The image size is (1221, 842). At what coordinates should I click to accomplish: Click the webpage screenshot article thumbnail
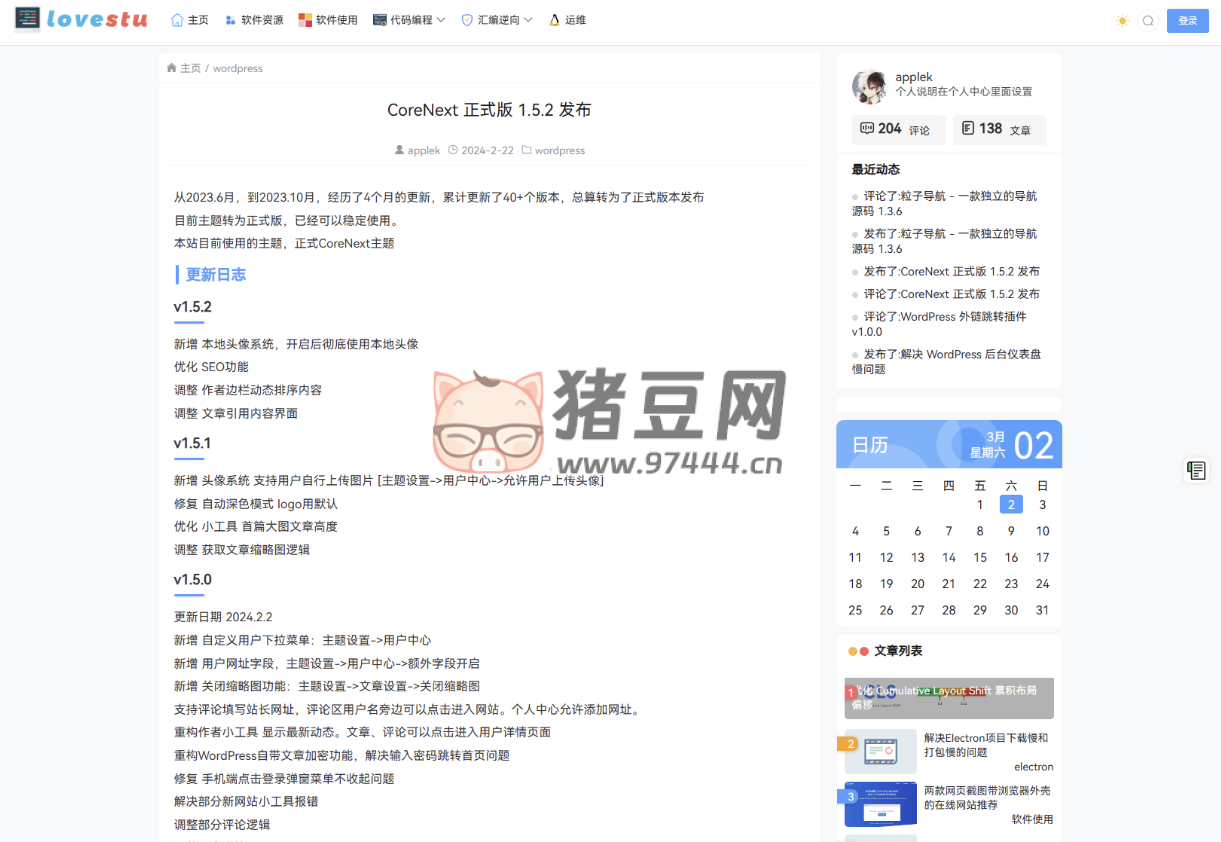point(880,804)
